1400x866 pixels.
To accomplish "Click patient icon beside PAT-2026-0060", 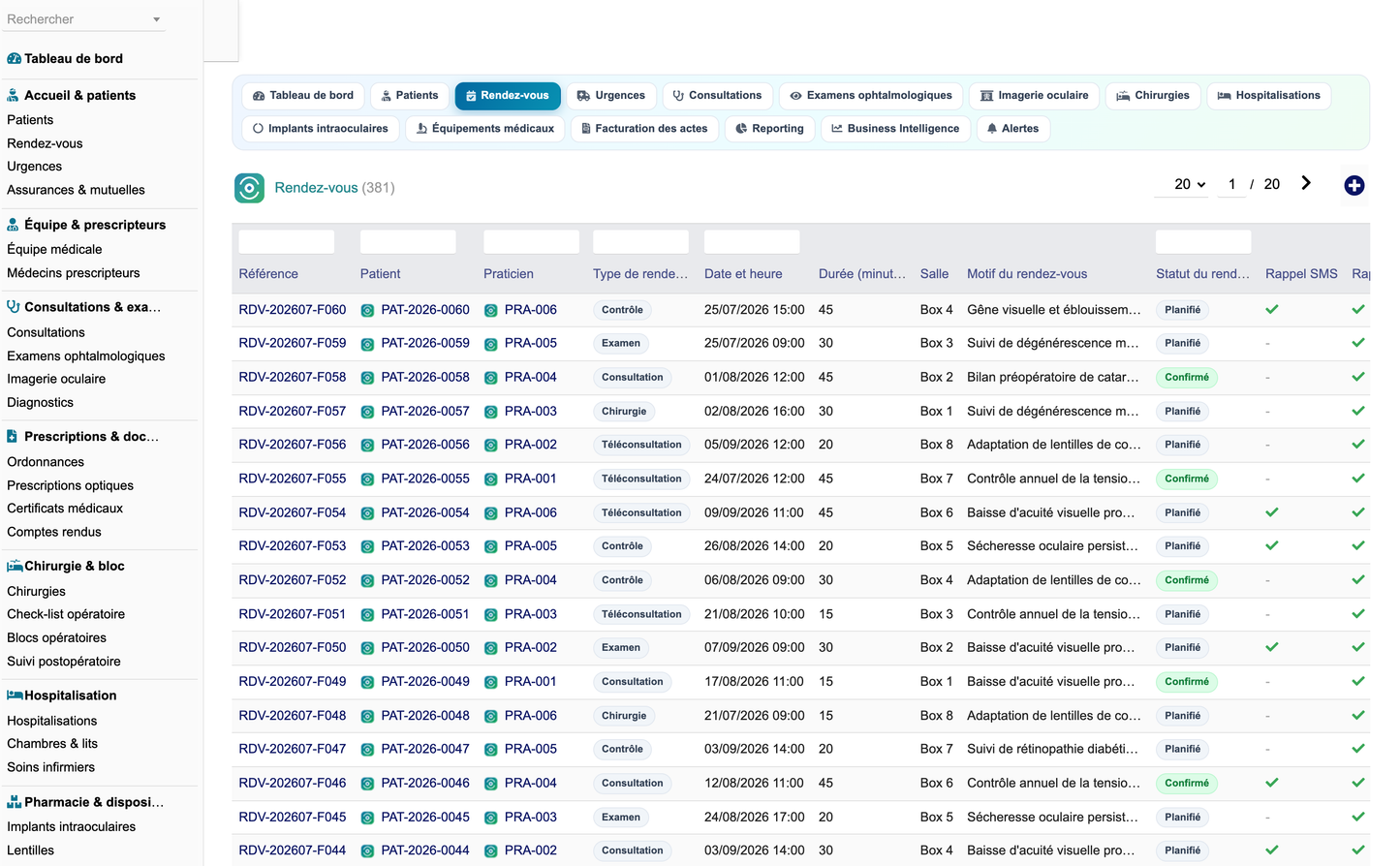I will pyautogui.click(x=367, y=311).
